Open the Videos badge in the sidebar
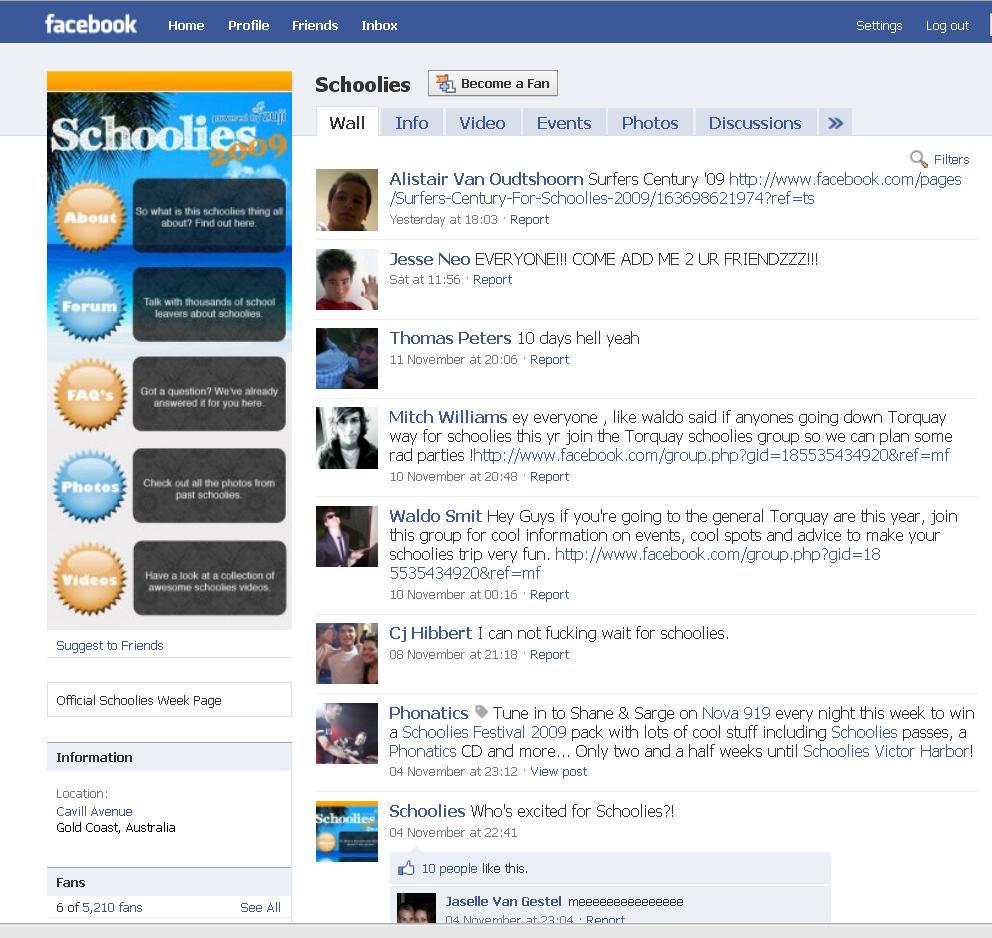This screenshot has width=992, height=938. point(88,577)
